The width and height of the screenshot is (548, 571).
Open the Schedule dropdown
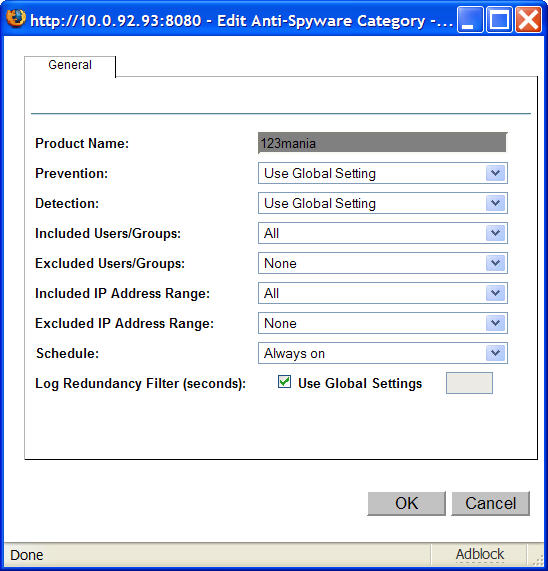(x=383, y=353)
